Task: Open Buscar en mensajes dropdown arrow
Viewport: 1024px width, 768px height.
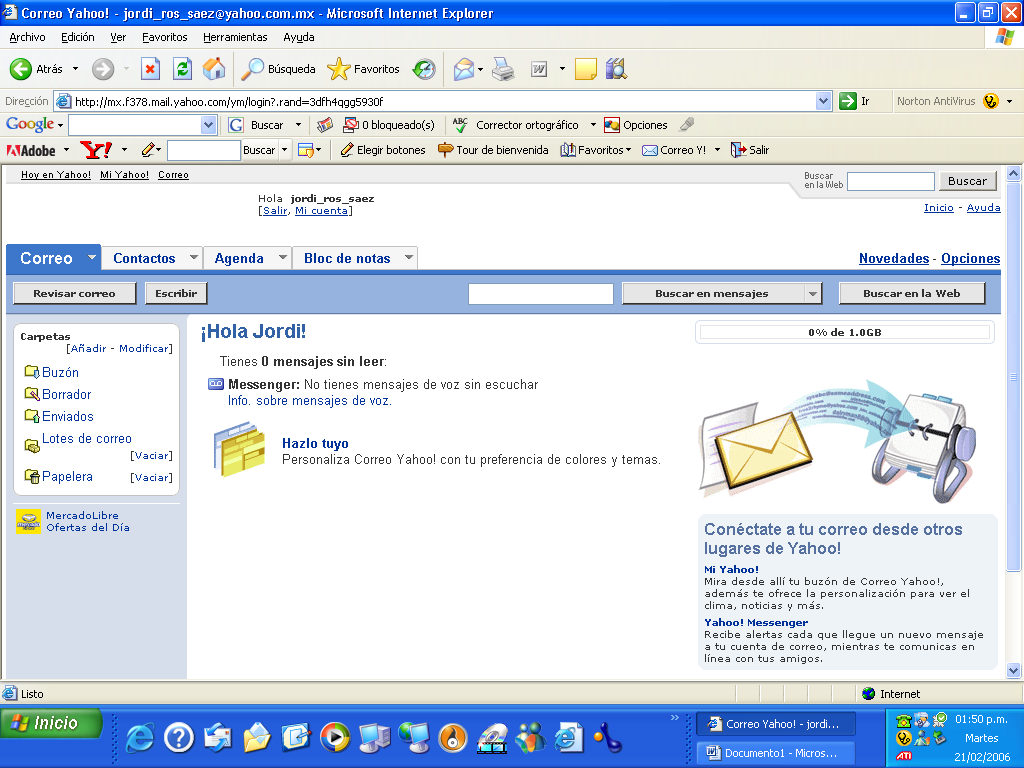Action: tap(813, 294)
